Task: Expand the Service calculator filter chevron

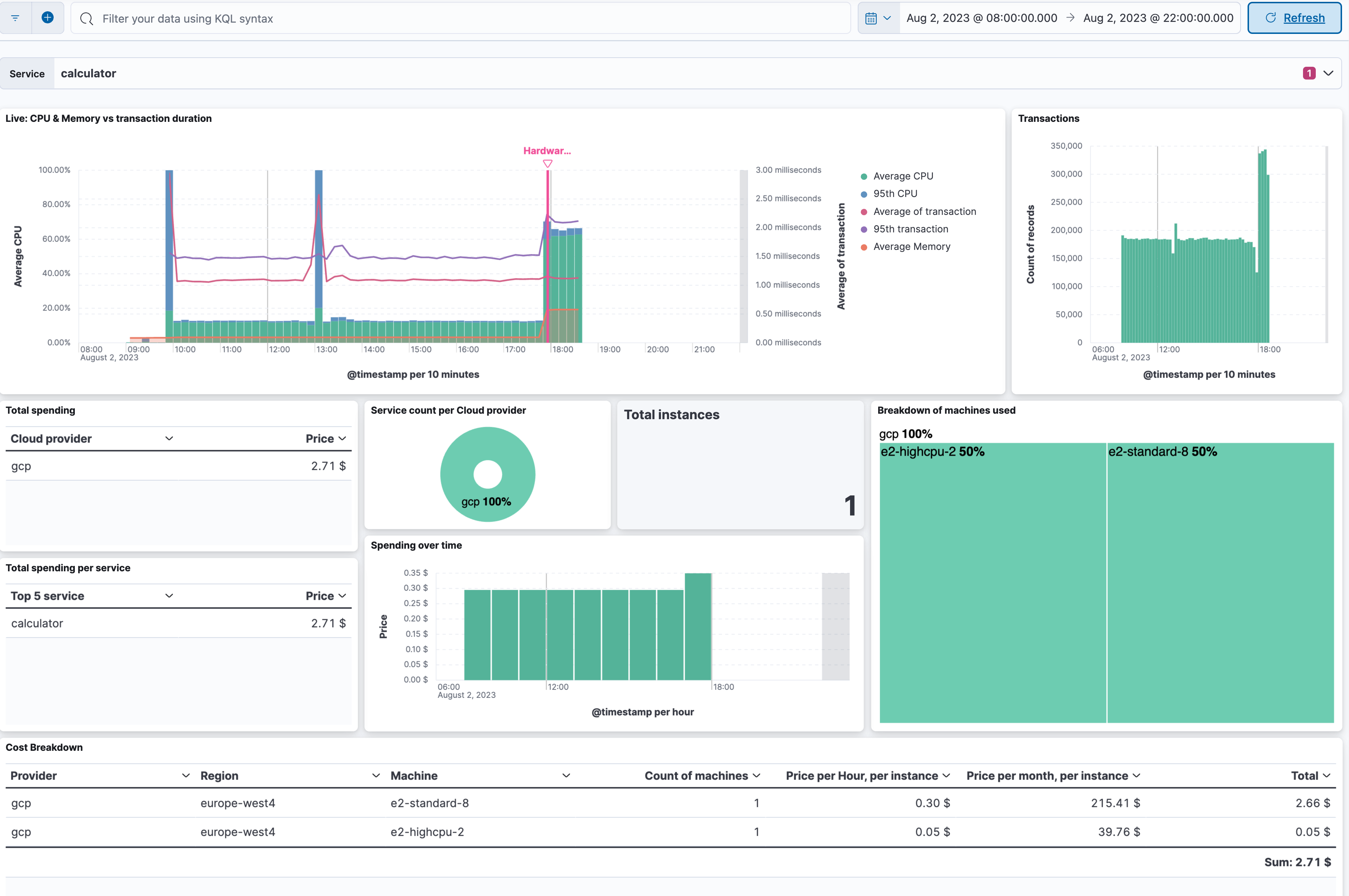Action: click(x=1329, y=73)
